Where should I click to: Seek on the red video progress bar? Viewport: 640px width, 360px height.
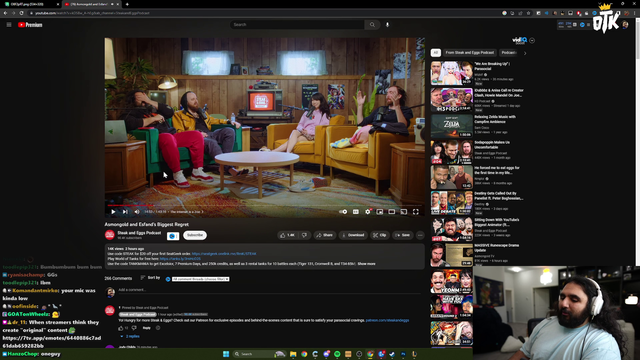coord(264,205)
